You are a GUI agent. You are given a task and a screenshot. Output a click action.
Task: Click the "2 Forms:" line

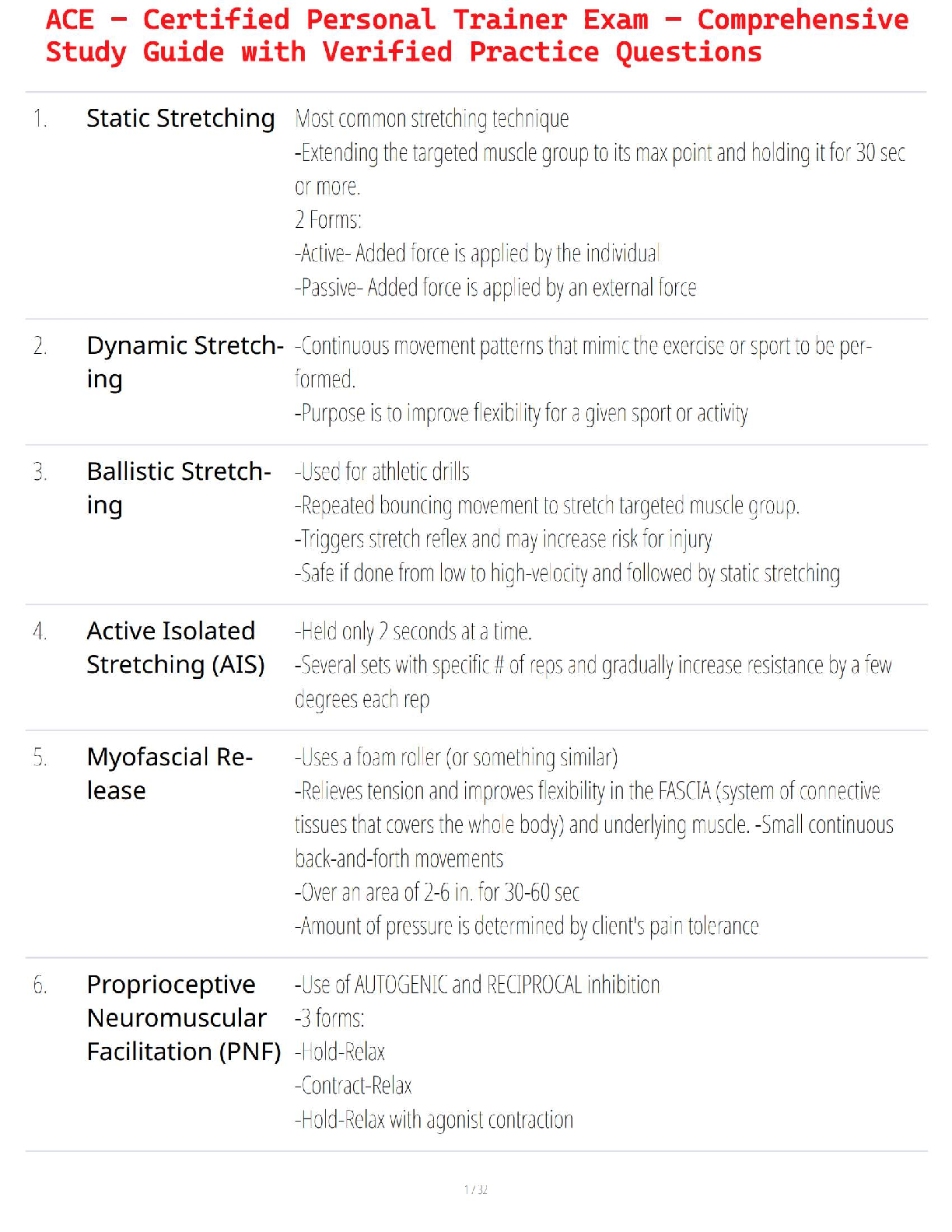328,220
